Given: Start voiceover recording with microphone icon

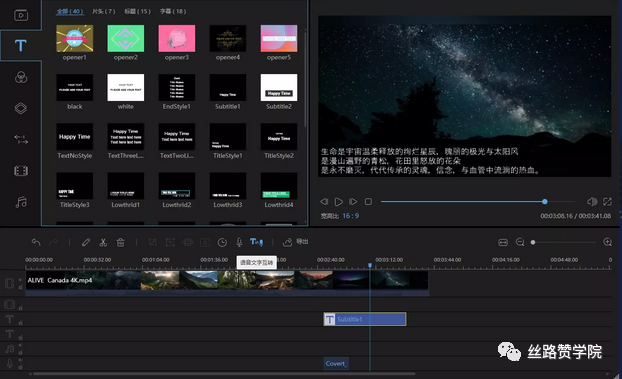Looking at the screenshot, I should pyautogui.click(x=239, y=242).
